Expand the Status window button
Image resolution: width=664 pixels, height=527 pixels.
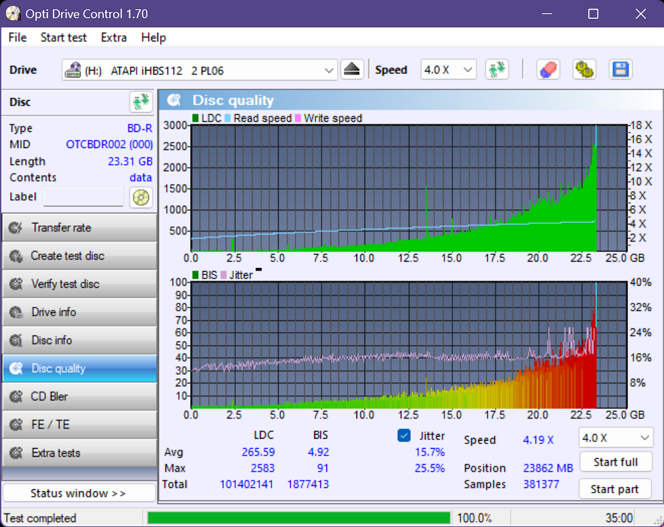(x=79, y=493)
